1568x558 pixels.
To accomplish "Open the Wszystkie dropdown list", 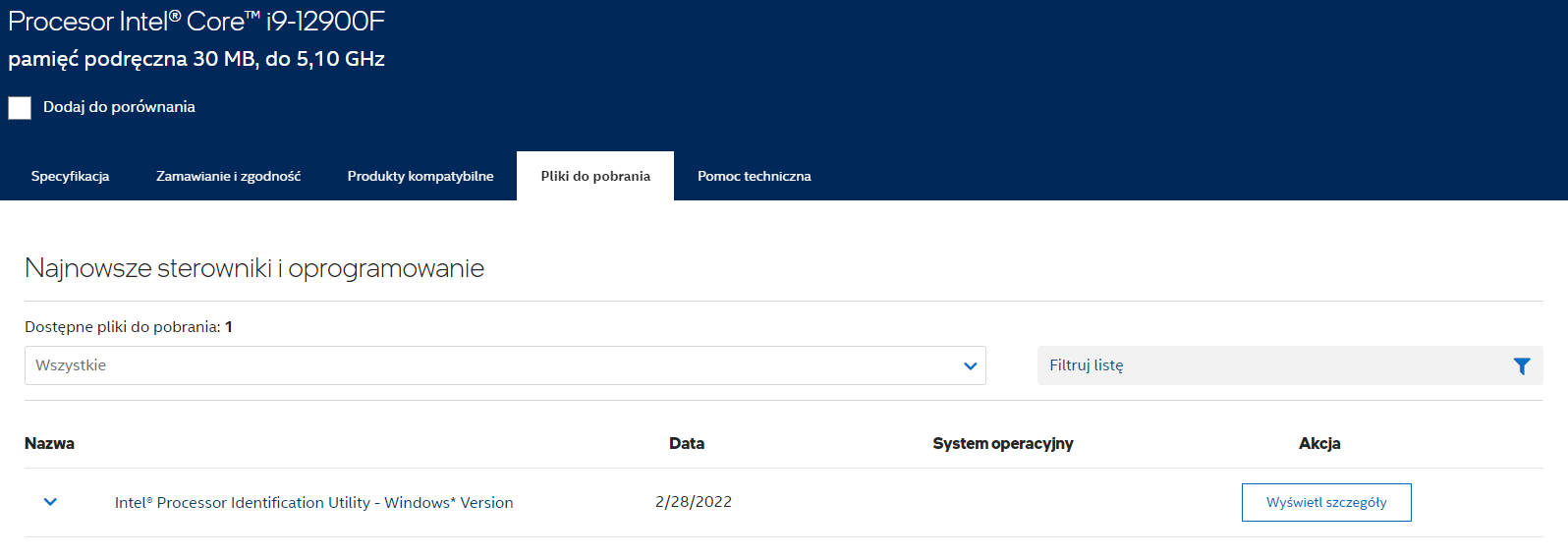I will [x=505, y=365].
